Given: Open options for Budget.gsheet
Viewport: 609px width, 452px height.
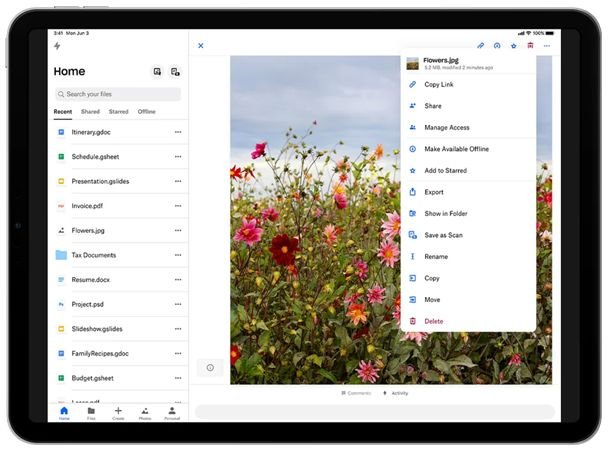Looking at the screenshot, I should click(x=178, y=378).
